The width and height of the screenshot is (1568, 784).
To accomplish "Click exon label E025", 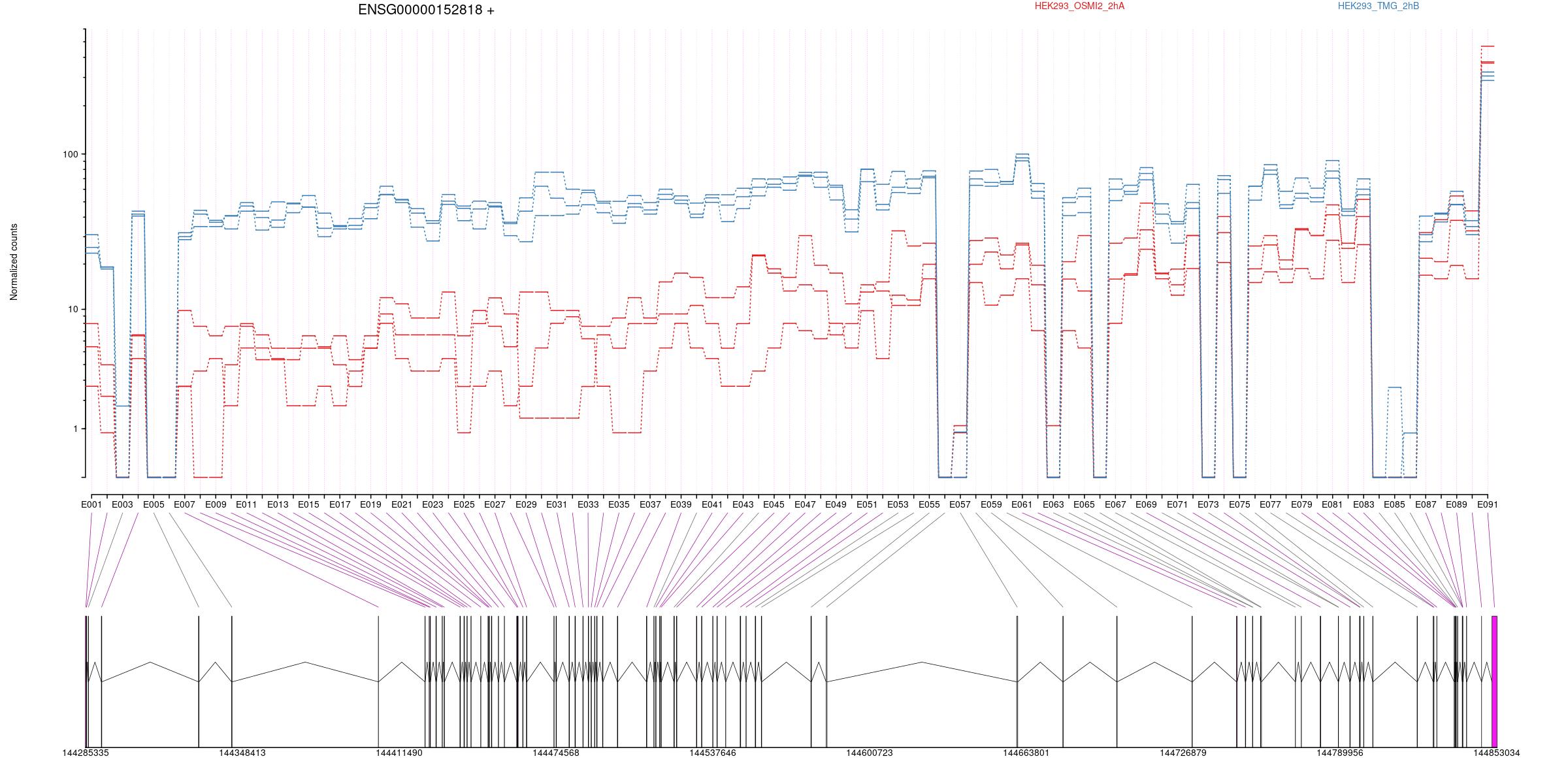I will pyautogui.click(x=464, y=504).
